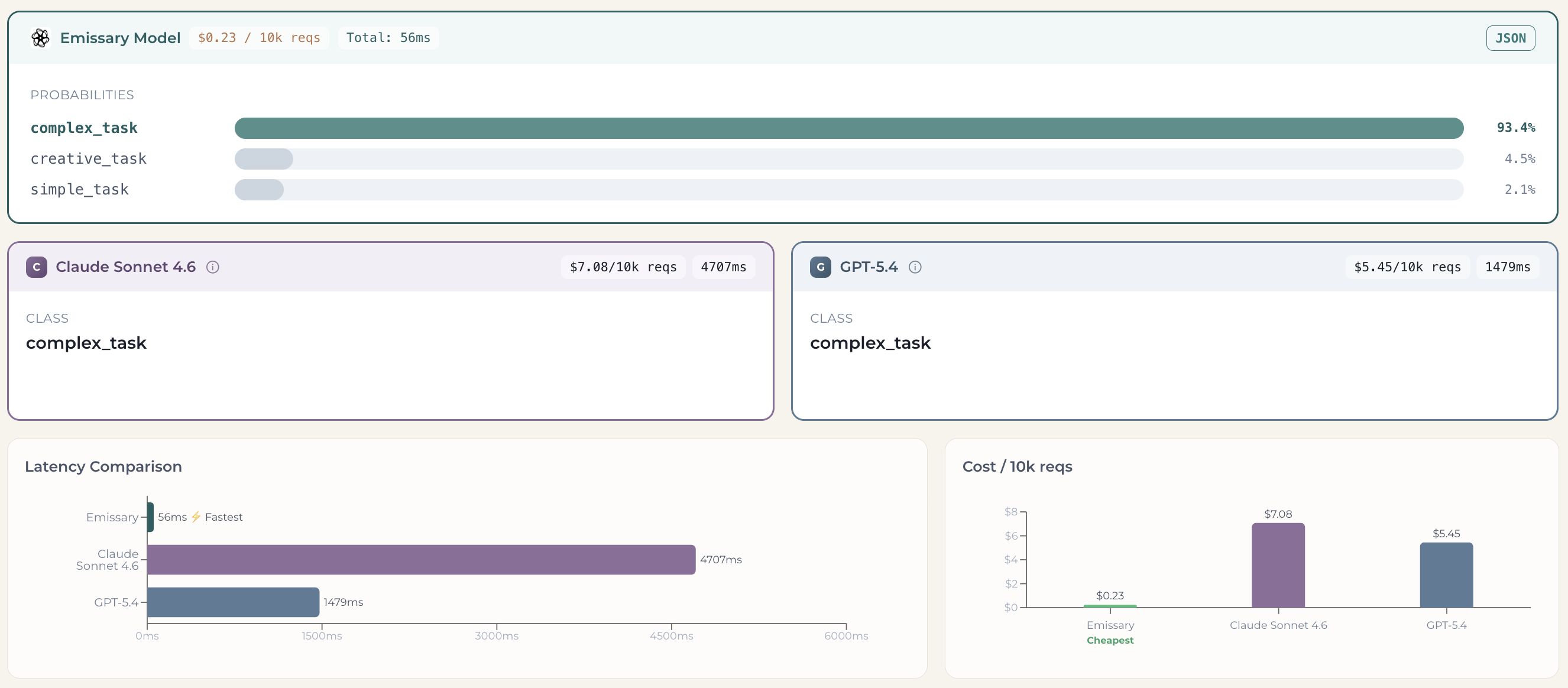
Task: Click the "PROBABILITIES" section heading
Action: [x=82, y=95]
